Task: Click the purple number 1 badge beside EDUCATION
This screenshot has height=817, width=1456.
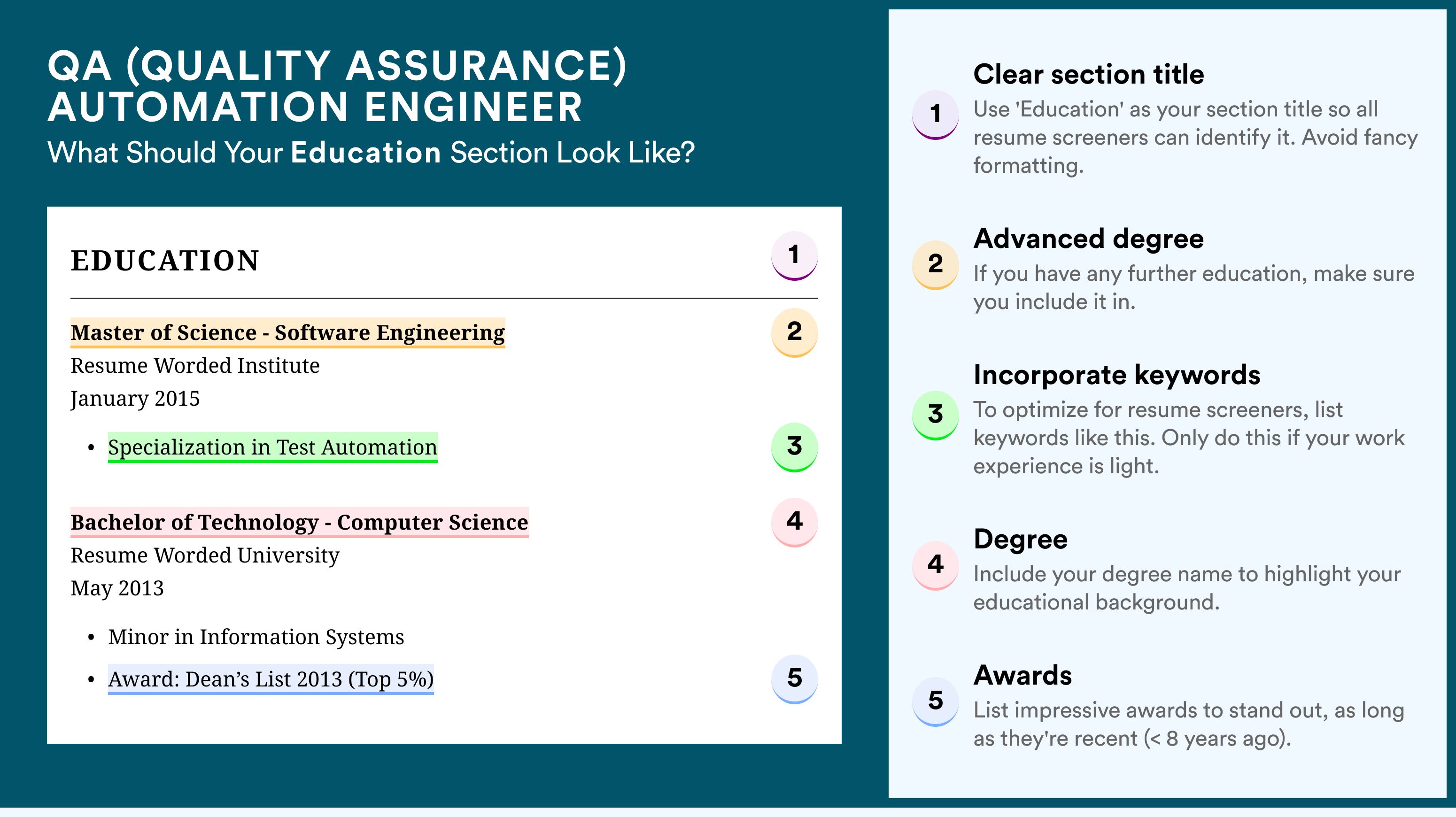Action: tap(794, 255)
